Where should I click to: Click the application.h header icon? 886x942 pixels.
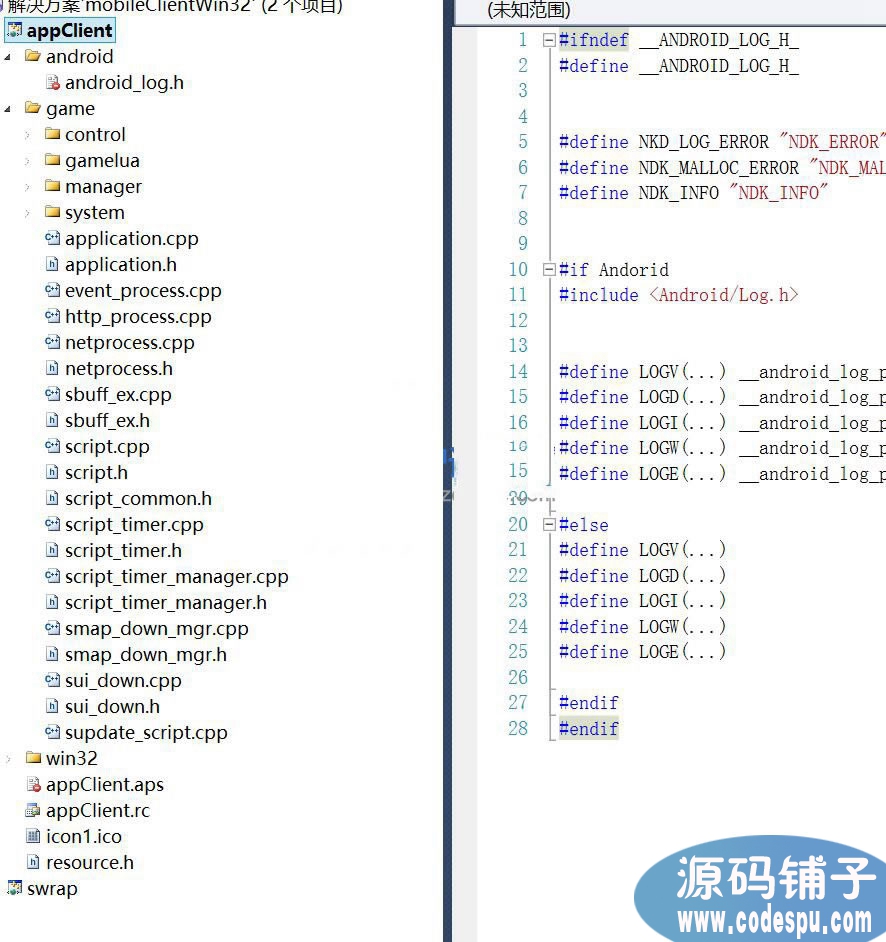click(52, 264)
